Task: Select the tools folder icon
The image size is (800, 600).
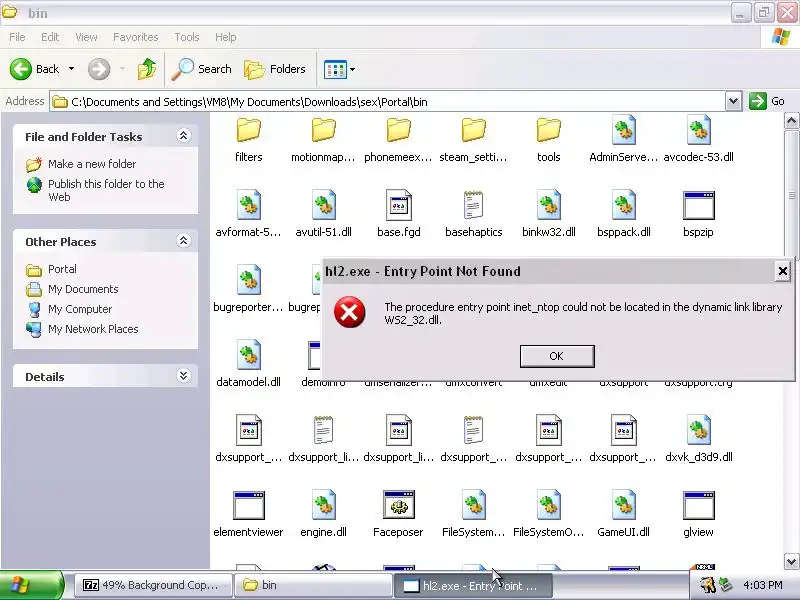Action: click(548, 130)
